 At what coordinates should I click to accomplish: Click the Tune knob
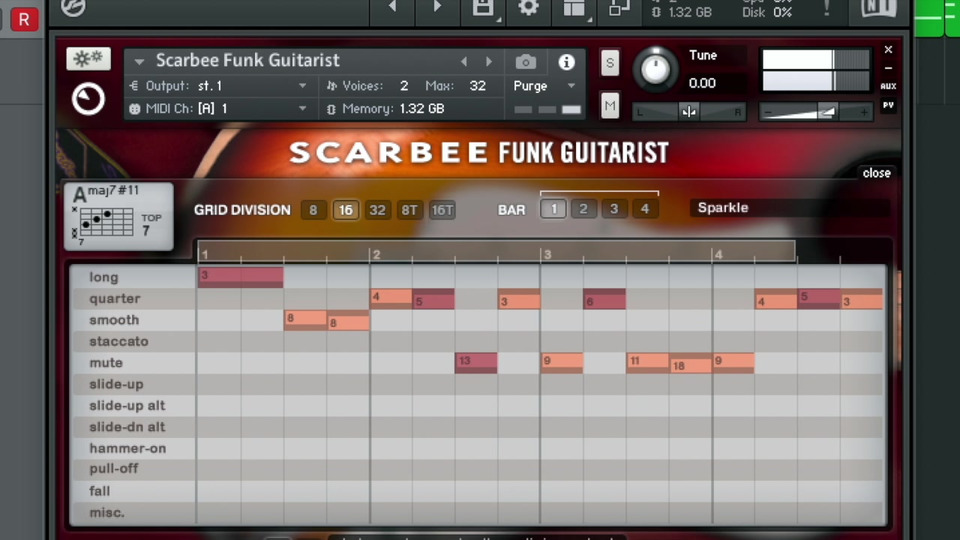pos(655,69)
